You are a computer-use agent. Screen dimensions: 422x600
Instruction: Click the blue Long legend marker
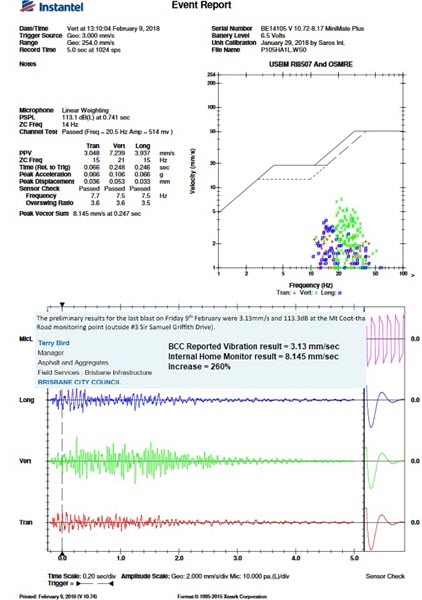(x=340, y=293)
